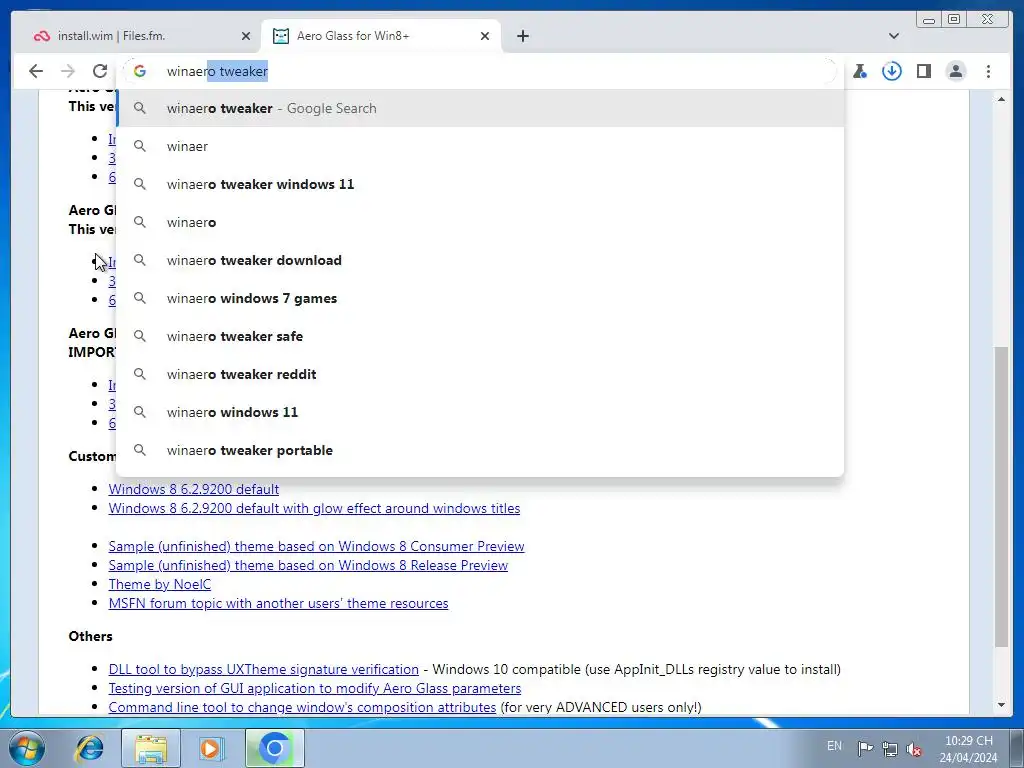The image size is (1024, 768).
Task: Close the install.wim Files.fm tab
Action: (x=246, y=36)
